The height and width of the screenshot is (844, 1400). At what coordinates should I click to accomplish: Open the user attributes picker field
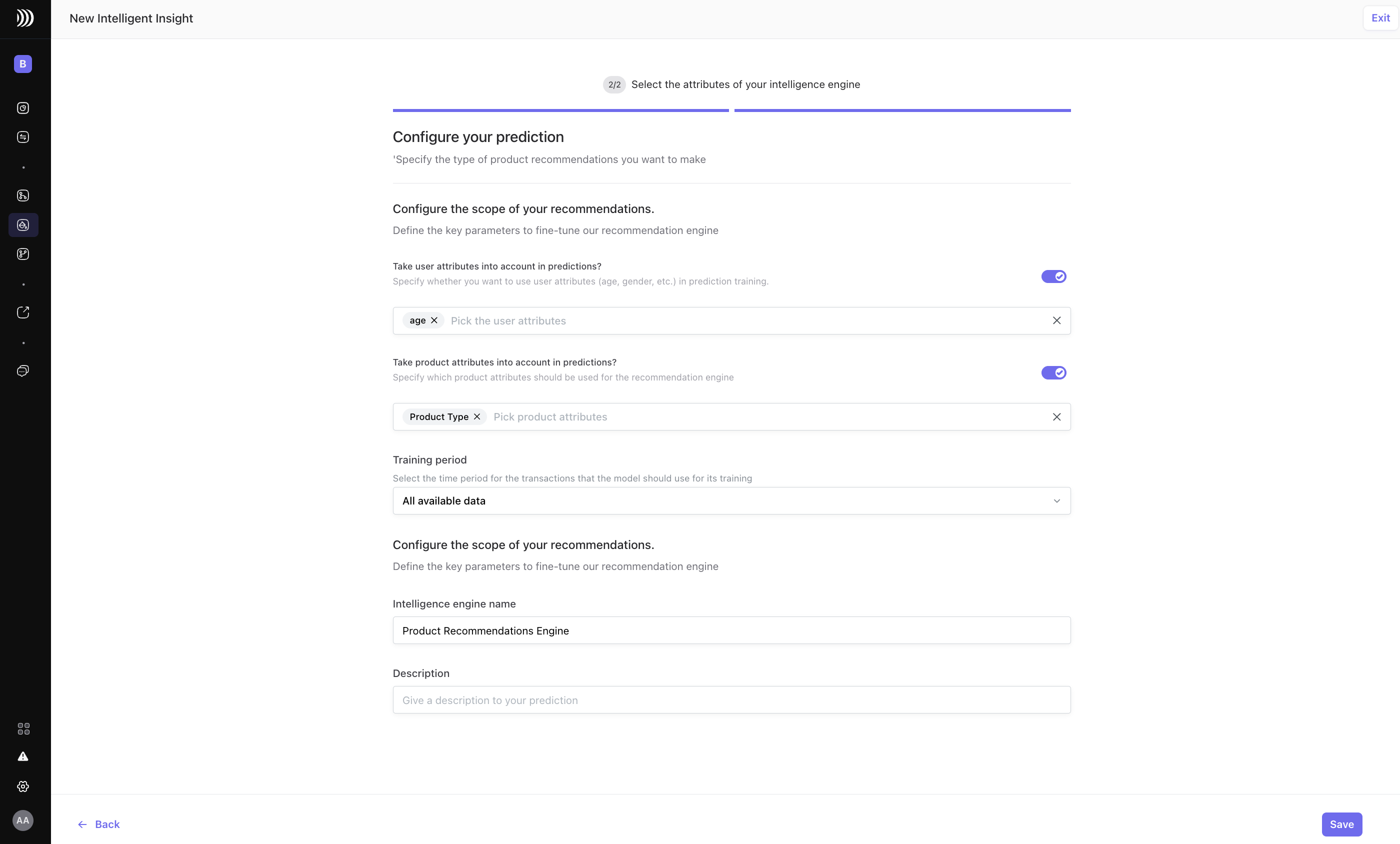click(x=738, y=320)
